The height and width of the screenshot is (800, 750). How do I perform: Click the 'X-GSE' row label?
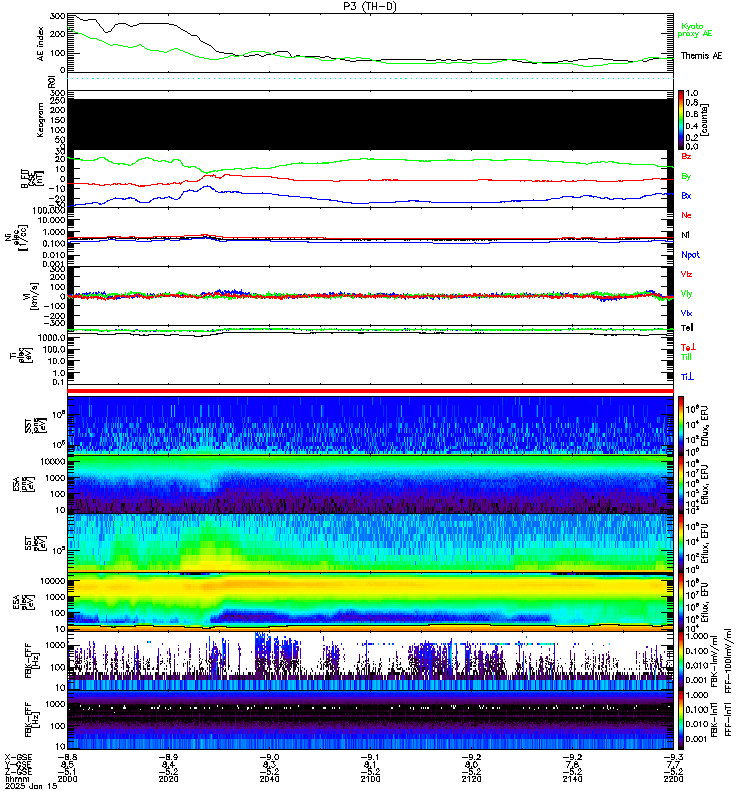coord(18,757)
